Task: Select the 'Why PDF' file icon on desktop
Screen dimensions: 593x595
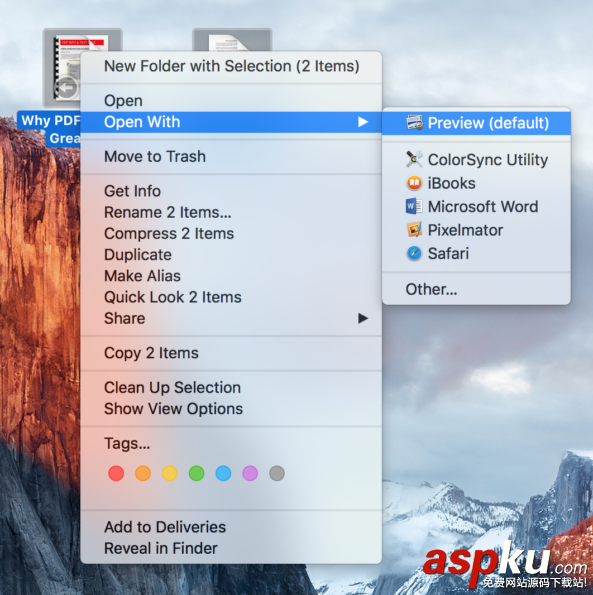Action: (x=63, y=68)
